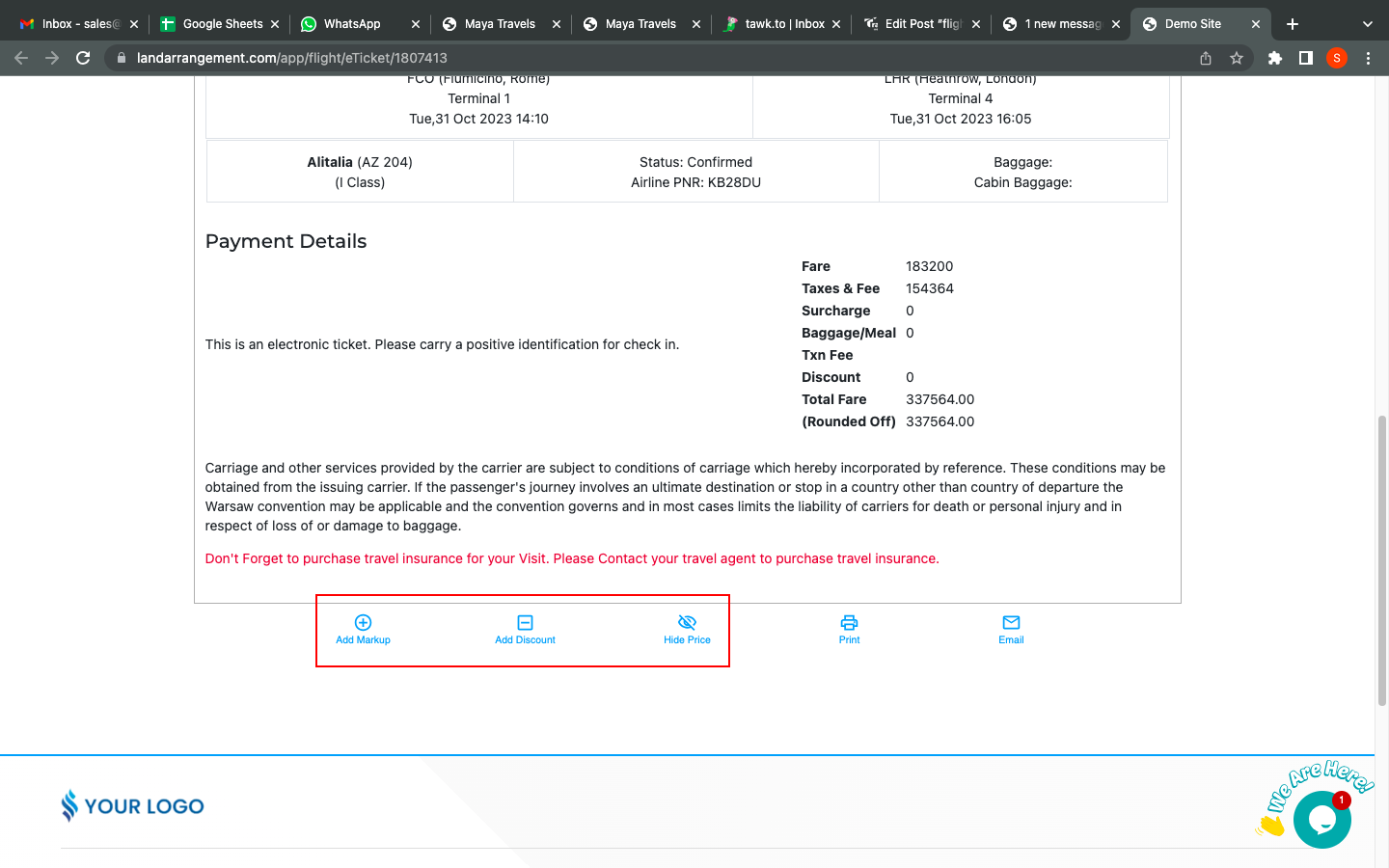This screenshot has height=868, width=1389.
Task: Click the page vertical scrollbar
Action: [x=1381, y=559]
